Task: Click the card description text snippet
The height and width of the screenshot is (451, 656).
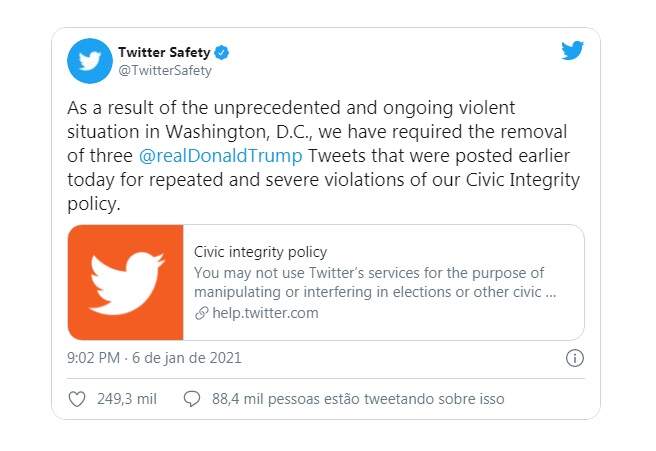Action: (x=375, y=283)
